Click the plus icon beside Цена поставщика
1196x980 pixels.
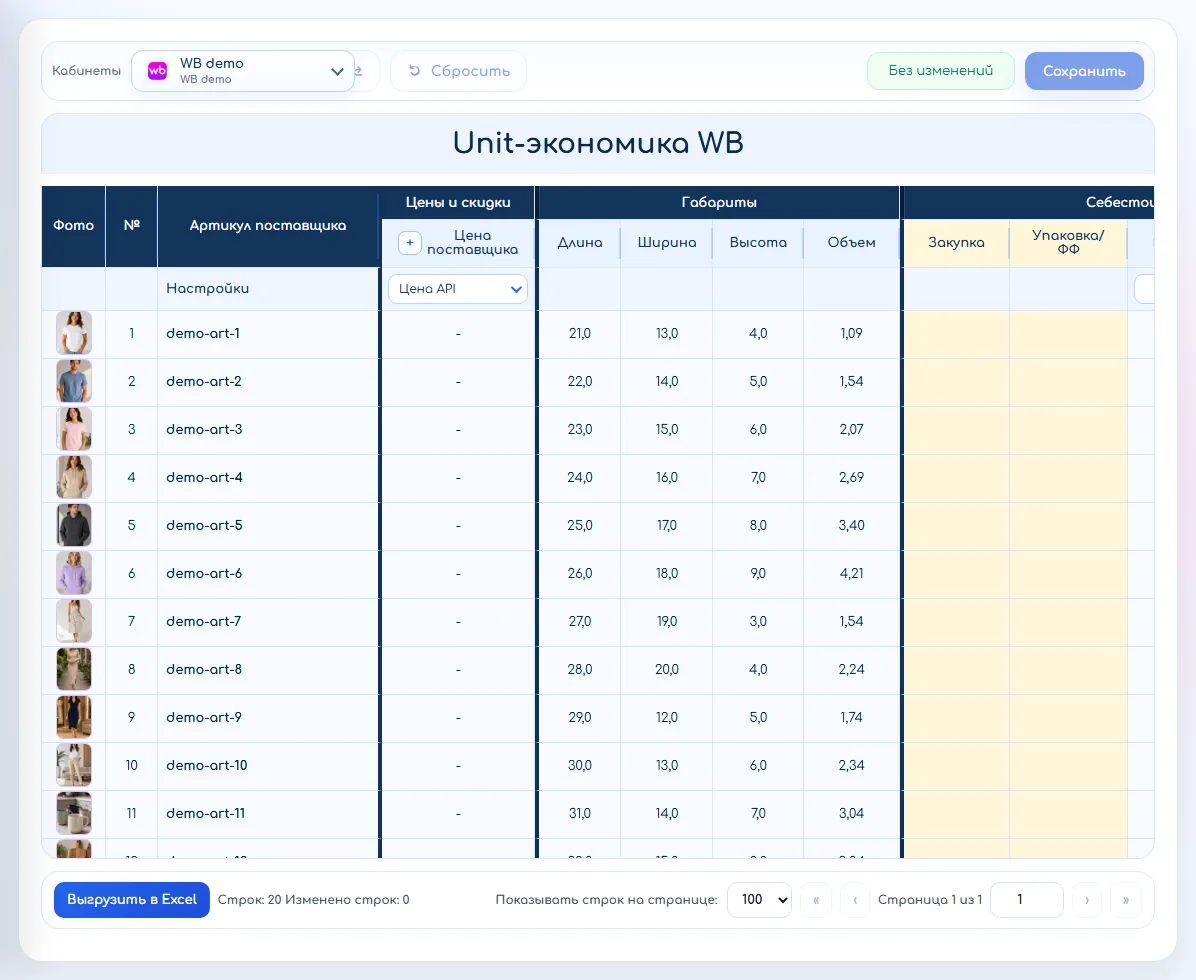pyautogui.click(x=410, y=243)
